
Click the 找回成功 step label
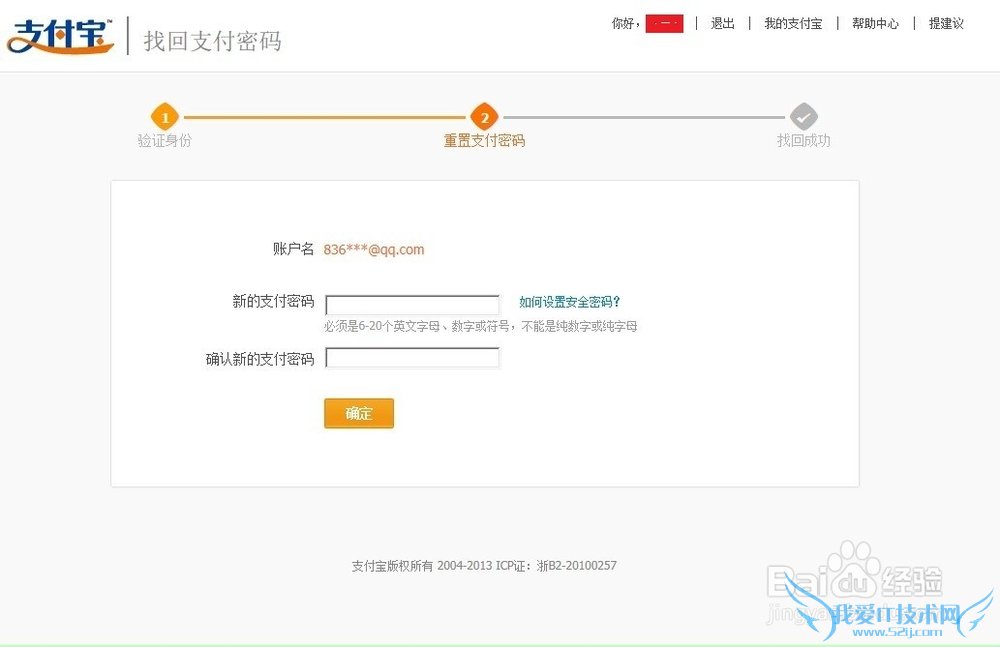tap(804, 140)
